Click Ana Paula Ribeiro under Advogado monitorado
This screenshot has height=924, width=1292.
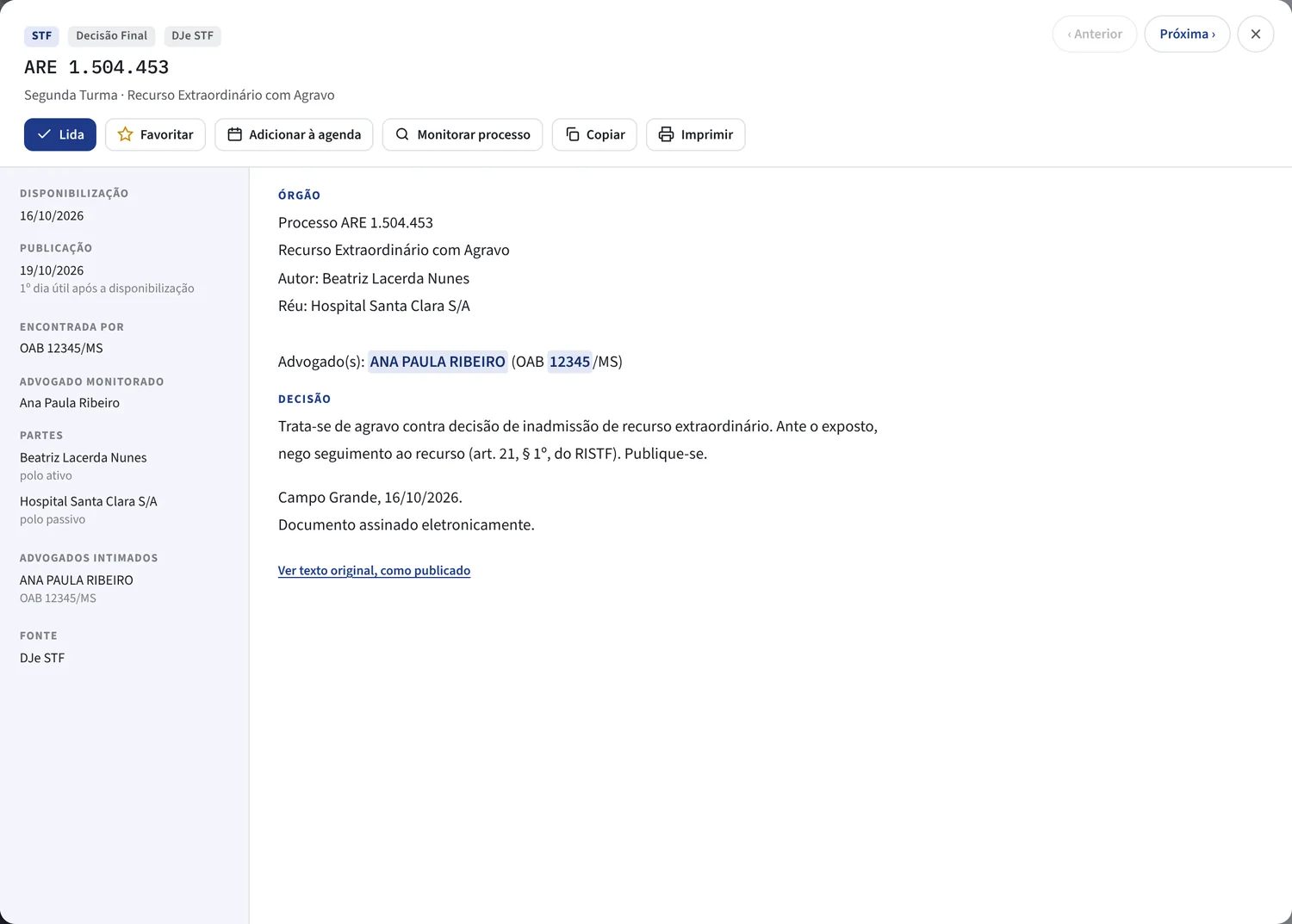[x=70, y=403]
